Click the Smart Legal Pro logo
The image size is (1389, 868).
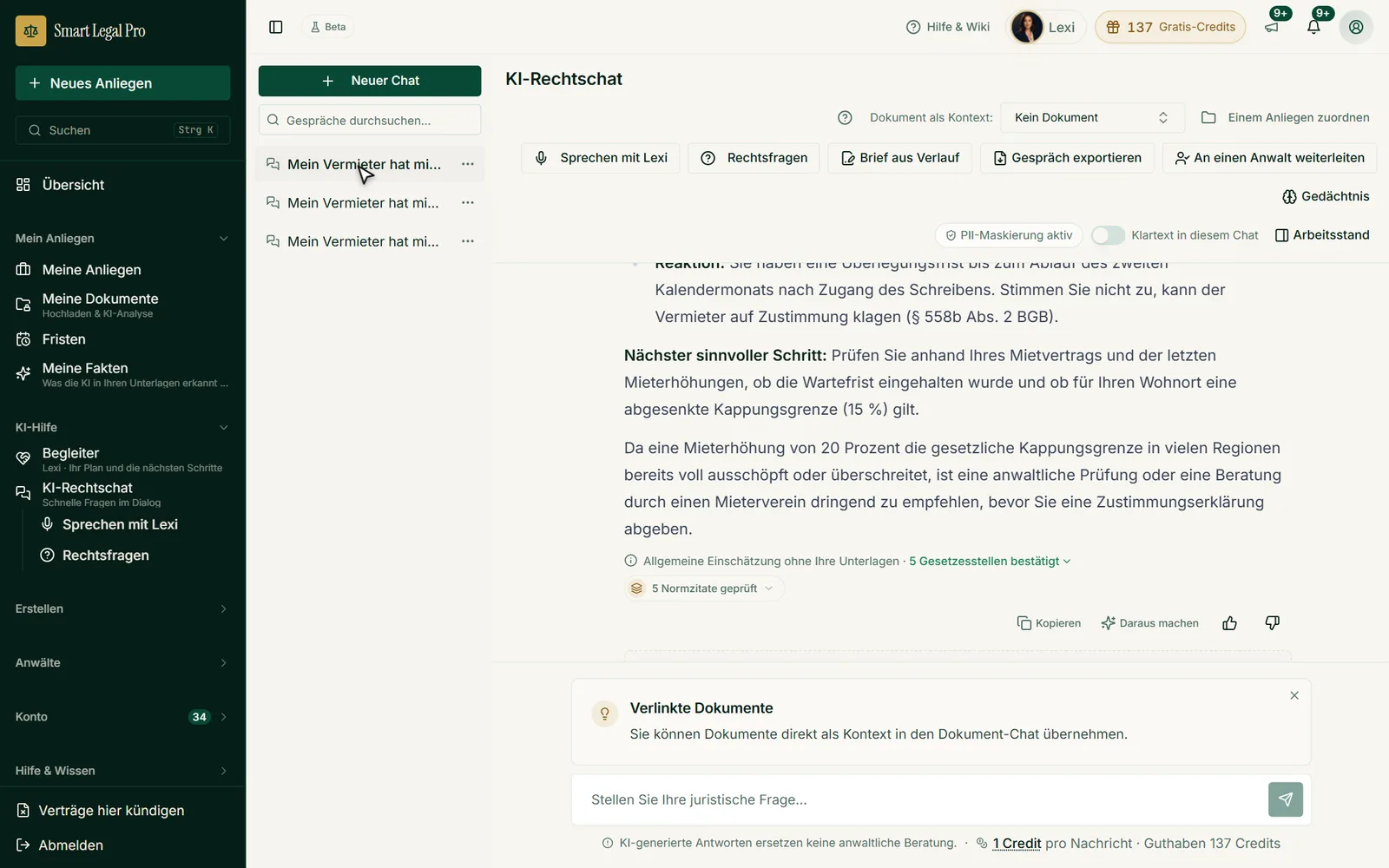pos(81,30)
